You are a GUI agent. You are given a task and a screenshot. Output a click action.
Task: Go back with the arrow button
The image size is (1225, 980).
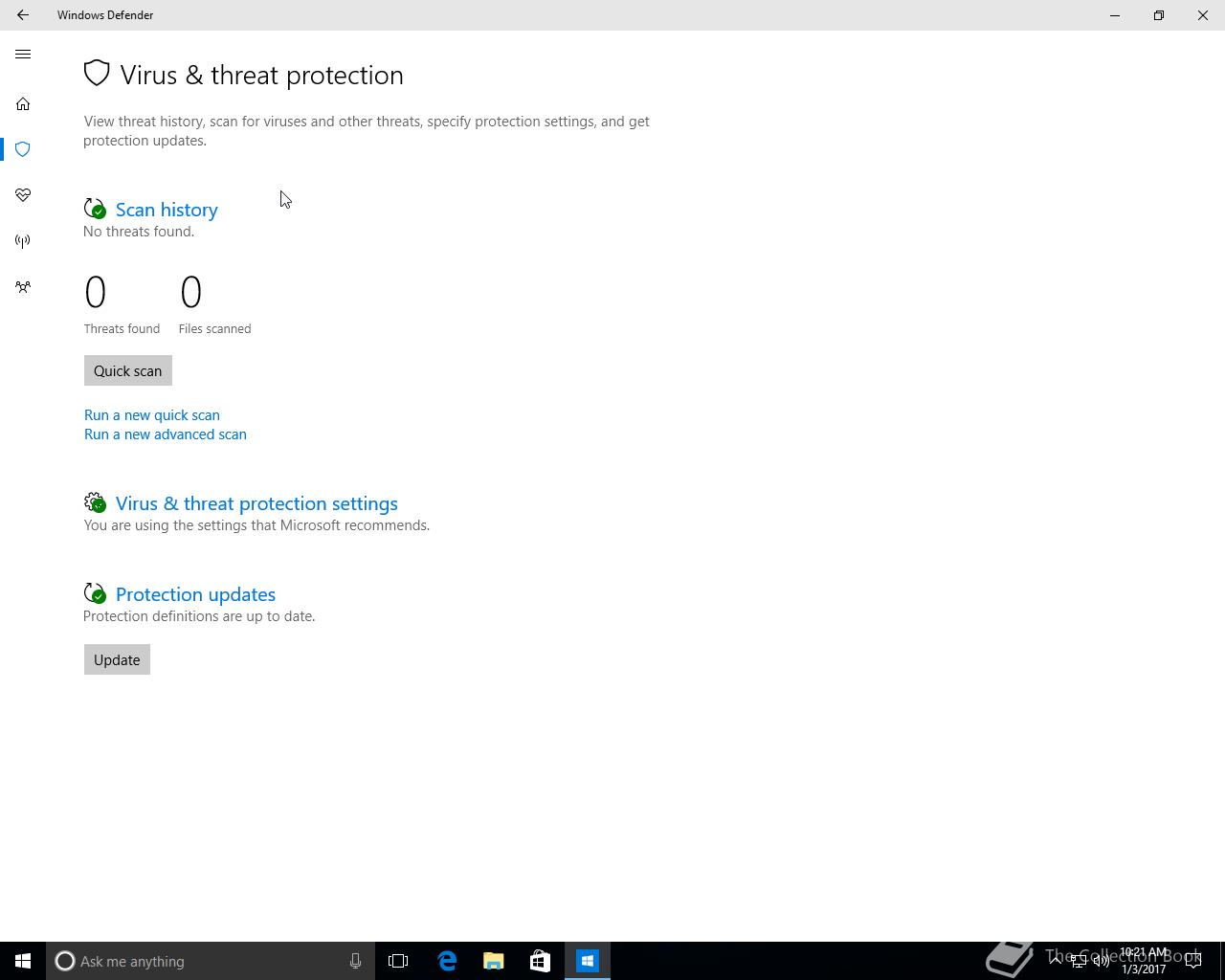[23, 15]
